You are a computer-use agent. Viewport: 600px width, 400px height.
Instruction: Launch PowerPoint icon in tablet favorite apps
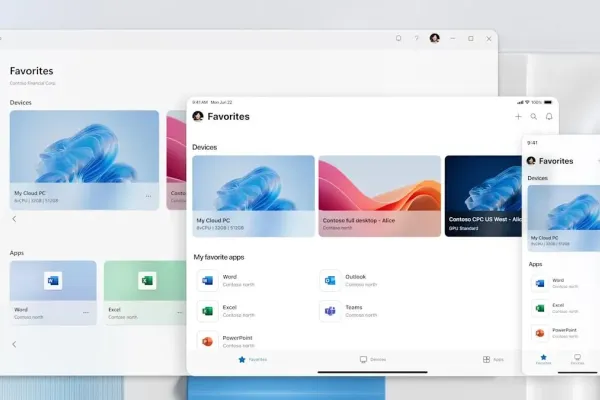point(207,341)
